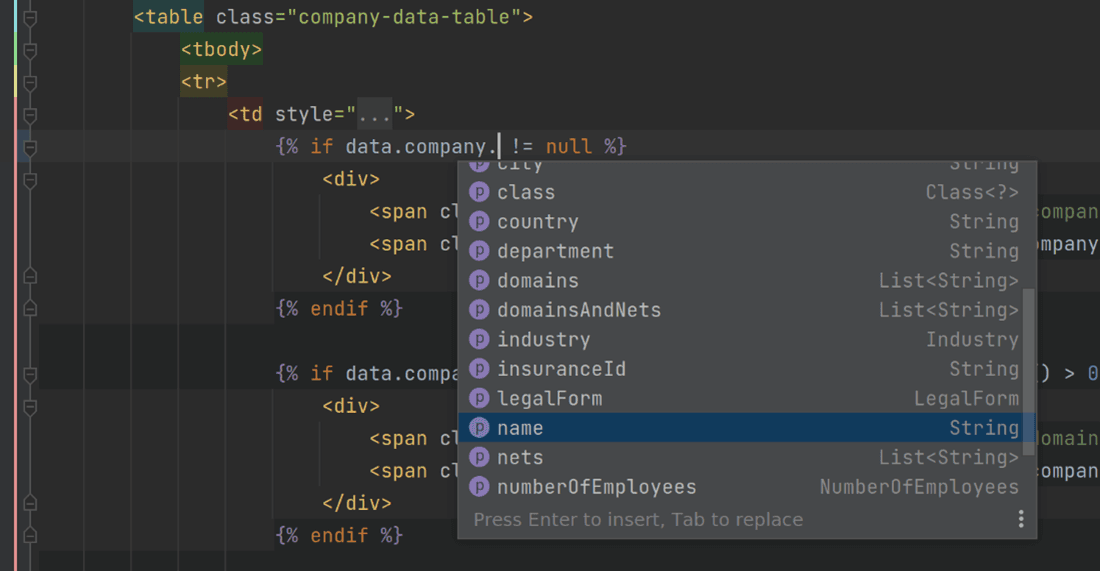Click the property icon beside "legalForm"
The height and width of the screenshot is (571, 1100).
click(479, 399)
